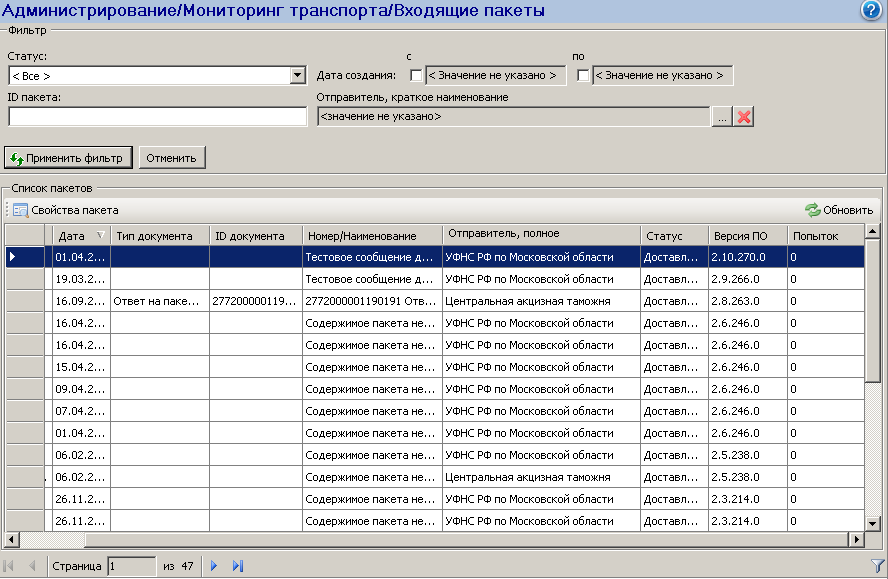
Task: Click the vertical scrollbar thumb
Action: coord(872,310)
